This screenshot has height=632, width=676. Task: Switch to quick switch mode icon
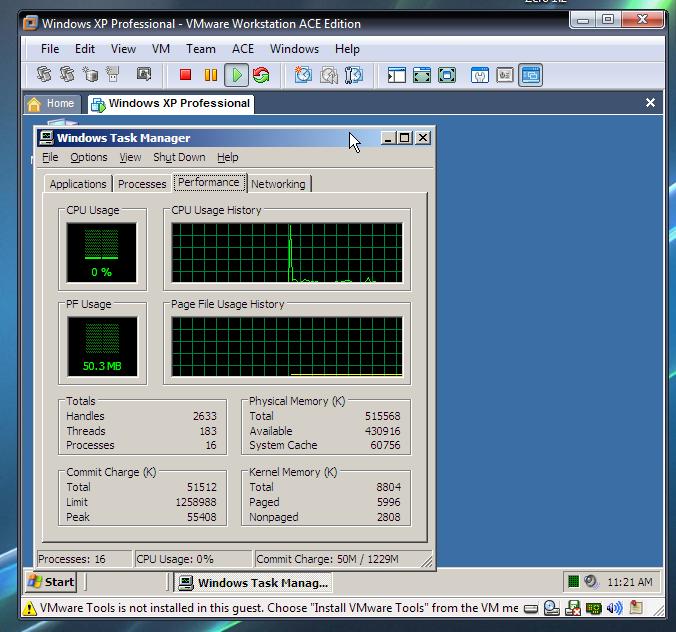point(422,75)
